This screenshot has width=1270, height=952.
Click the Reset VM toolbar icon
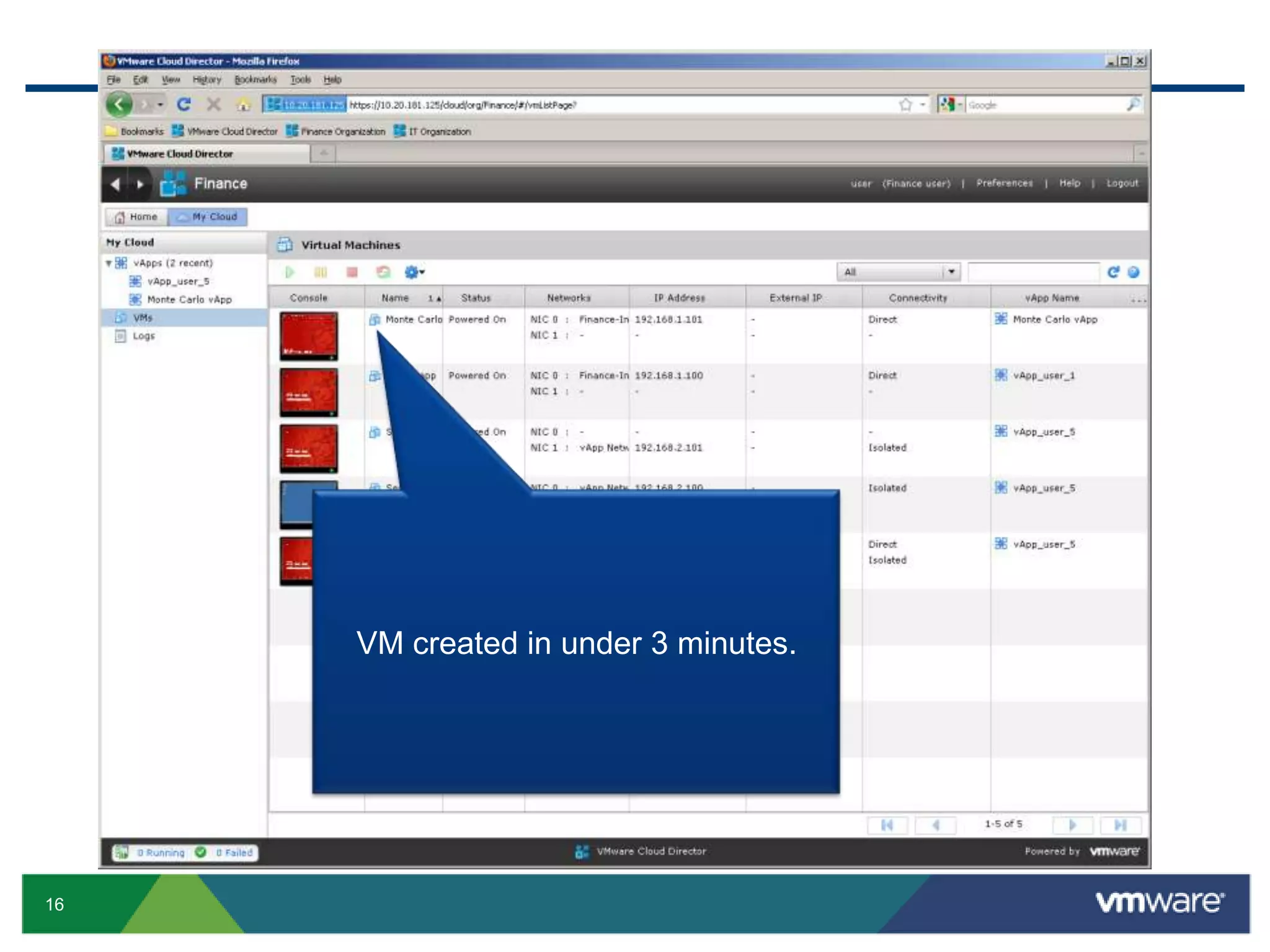(383, 272)
